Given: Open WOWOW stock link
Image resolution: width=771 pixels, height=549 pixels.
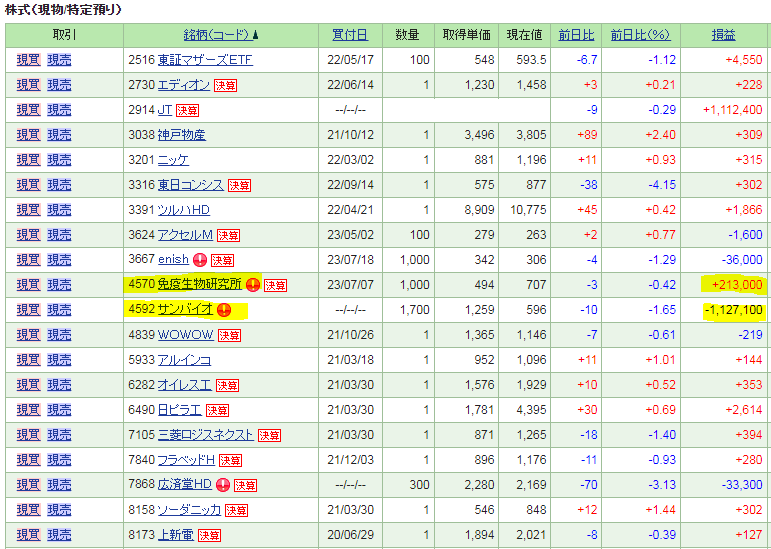Looking at the screenshot, I should click(186, 335).
